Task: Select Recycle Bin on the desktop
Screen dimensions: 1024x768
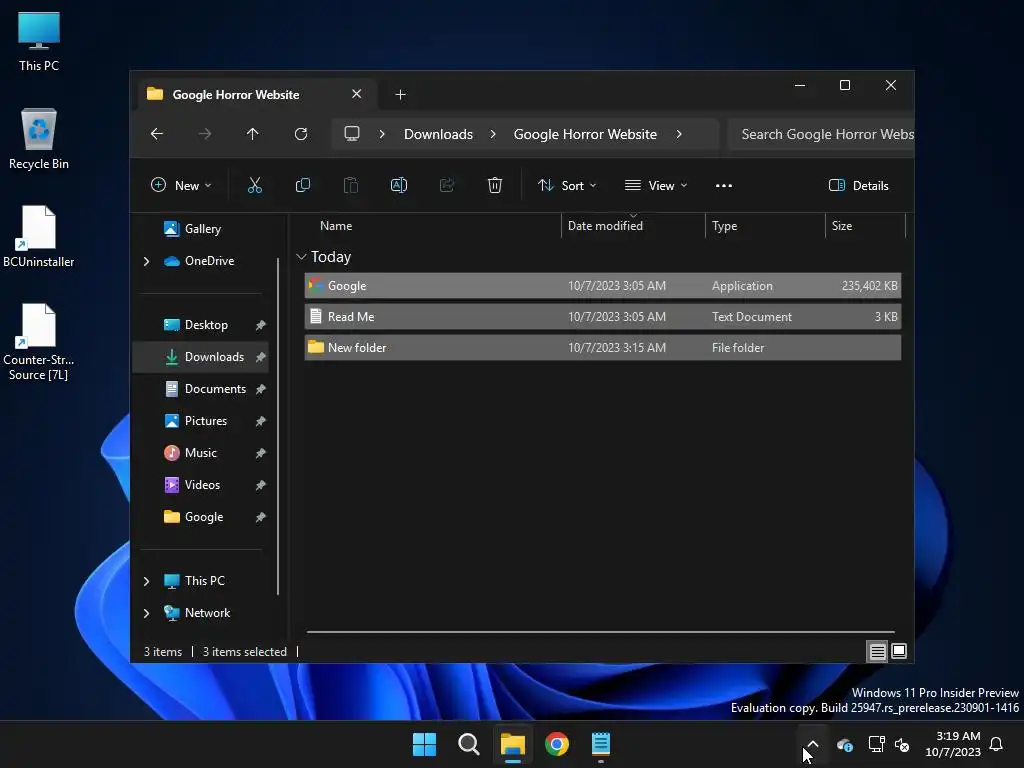Action: (39, 140)
